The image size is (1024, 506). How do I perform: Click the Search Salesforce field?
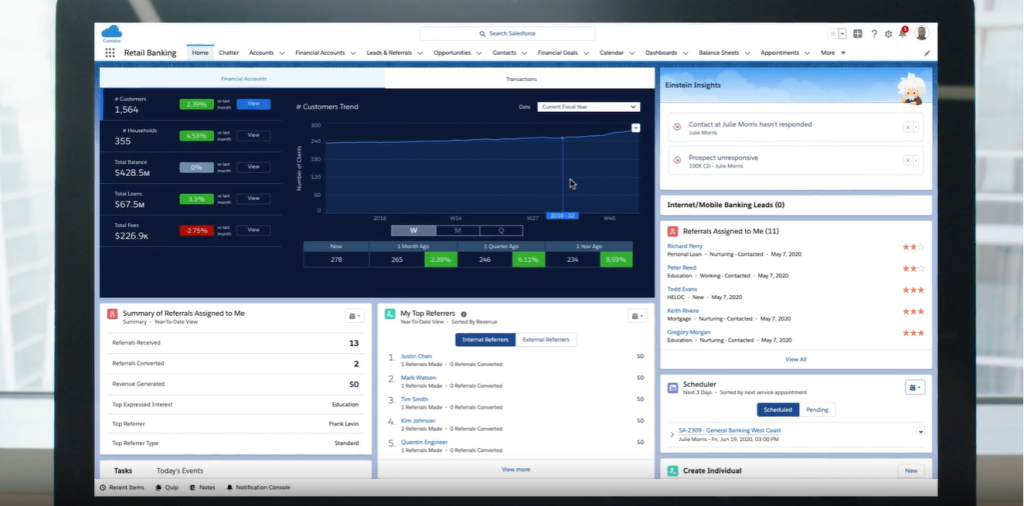click(x=507, y=33)
